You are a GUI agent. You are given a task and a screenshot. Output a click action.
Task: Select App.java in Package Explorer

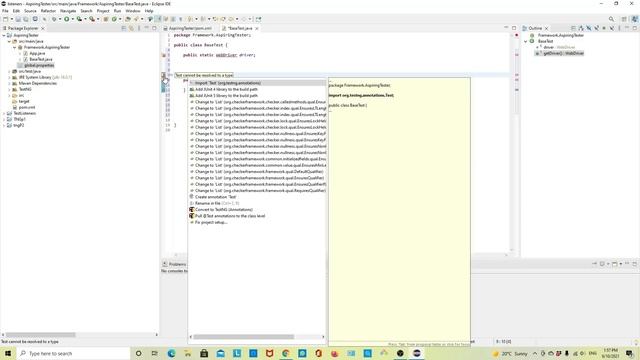tap(37, 53)
